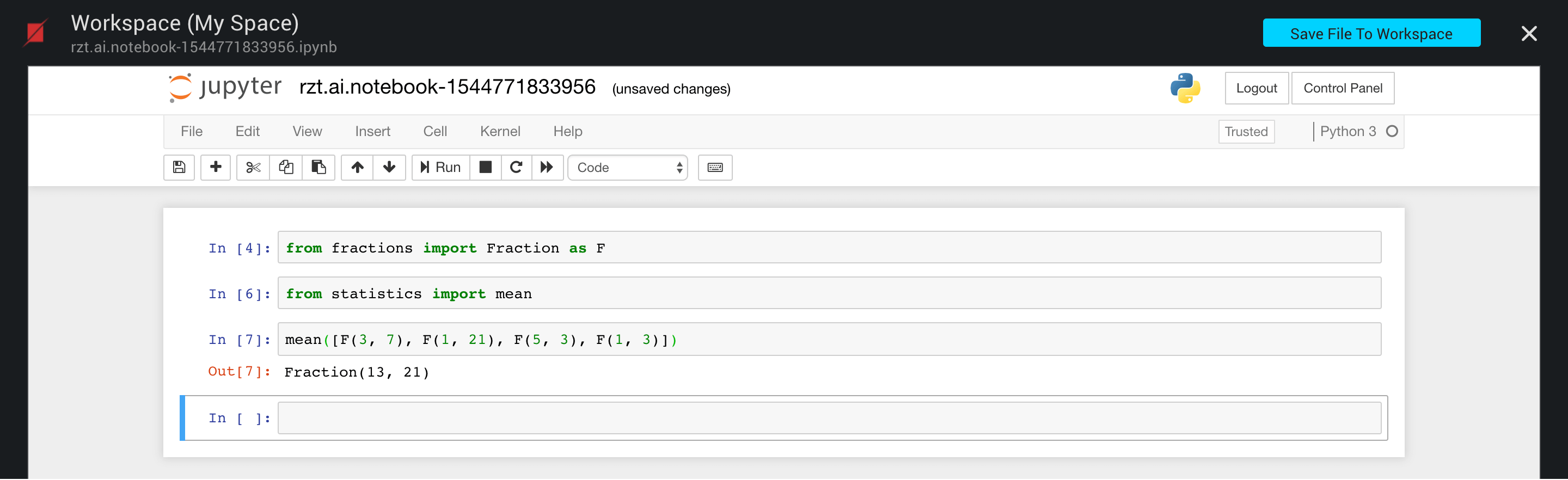Click the rzt.ai.notebook-1544771833956.ipynb filename subtitle
Viewport: 1568px width, 480px height.
tap(204, 47)
